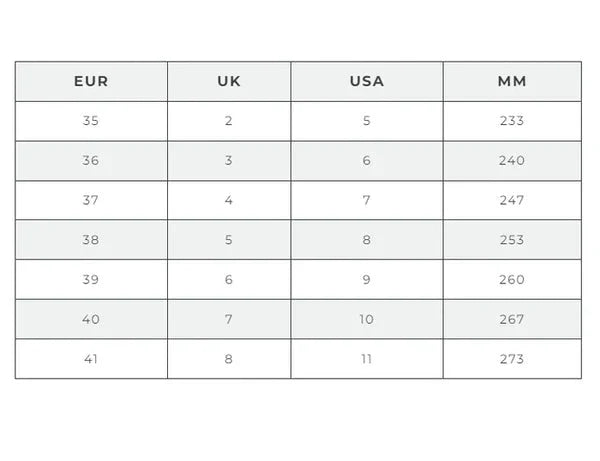
Task: Select EUR size 40 cell
Action: [91, 319]
